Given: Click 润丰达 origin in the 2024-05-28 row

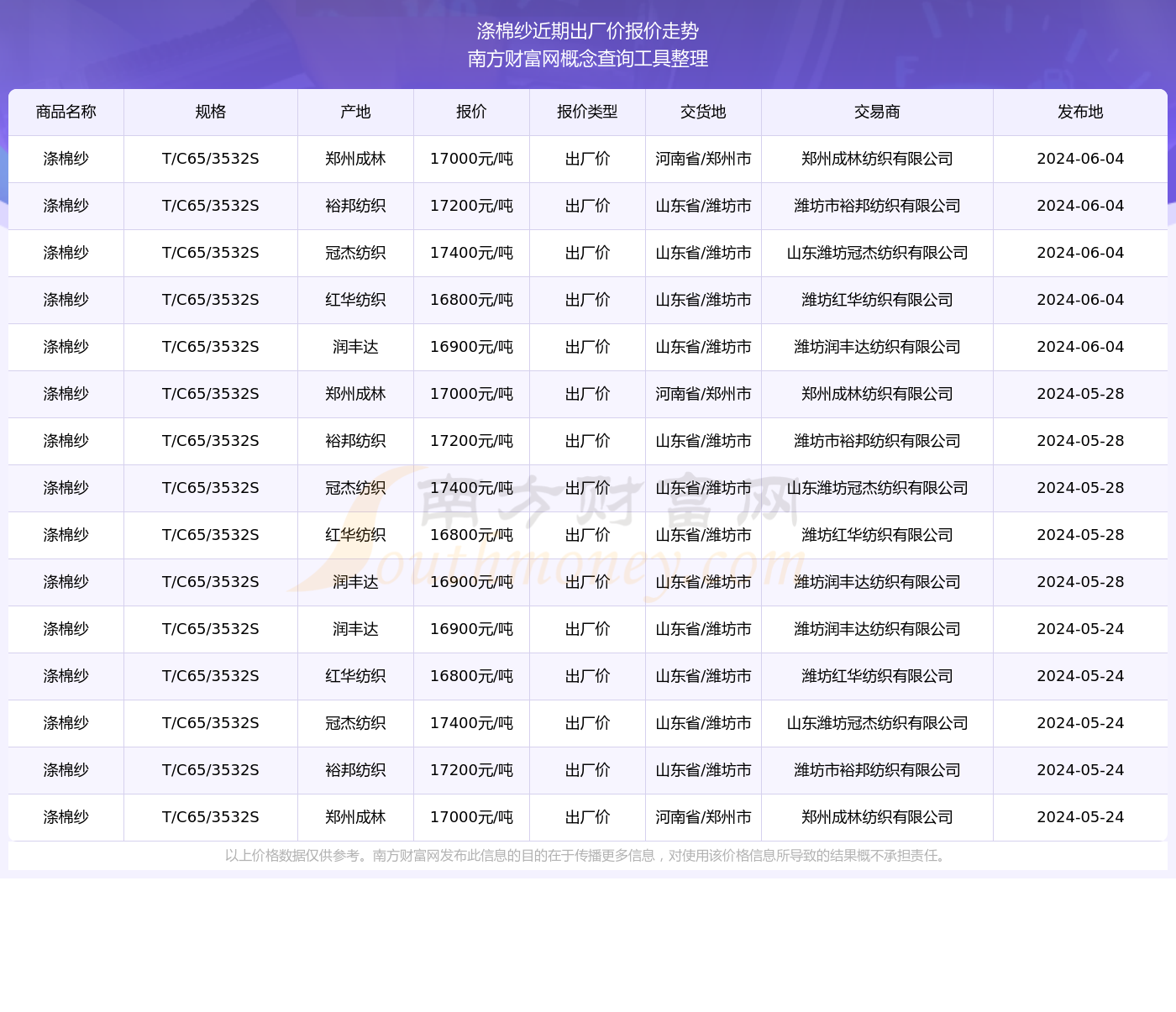Looking at the screenshot, I should tap(355, 582).
